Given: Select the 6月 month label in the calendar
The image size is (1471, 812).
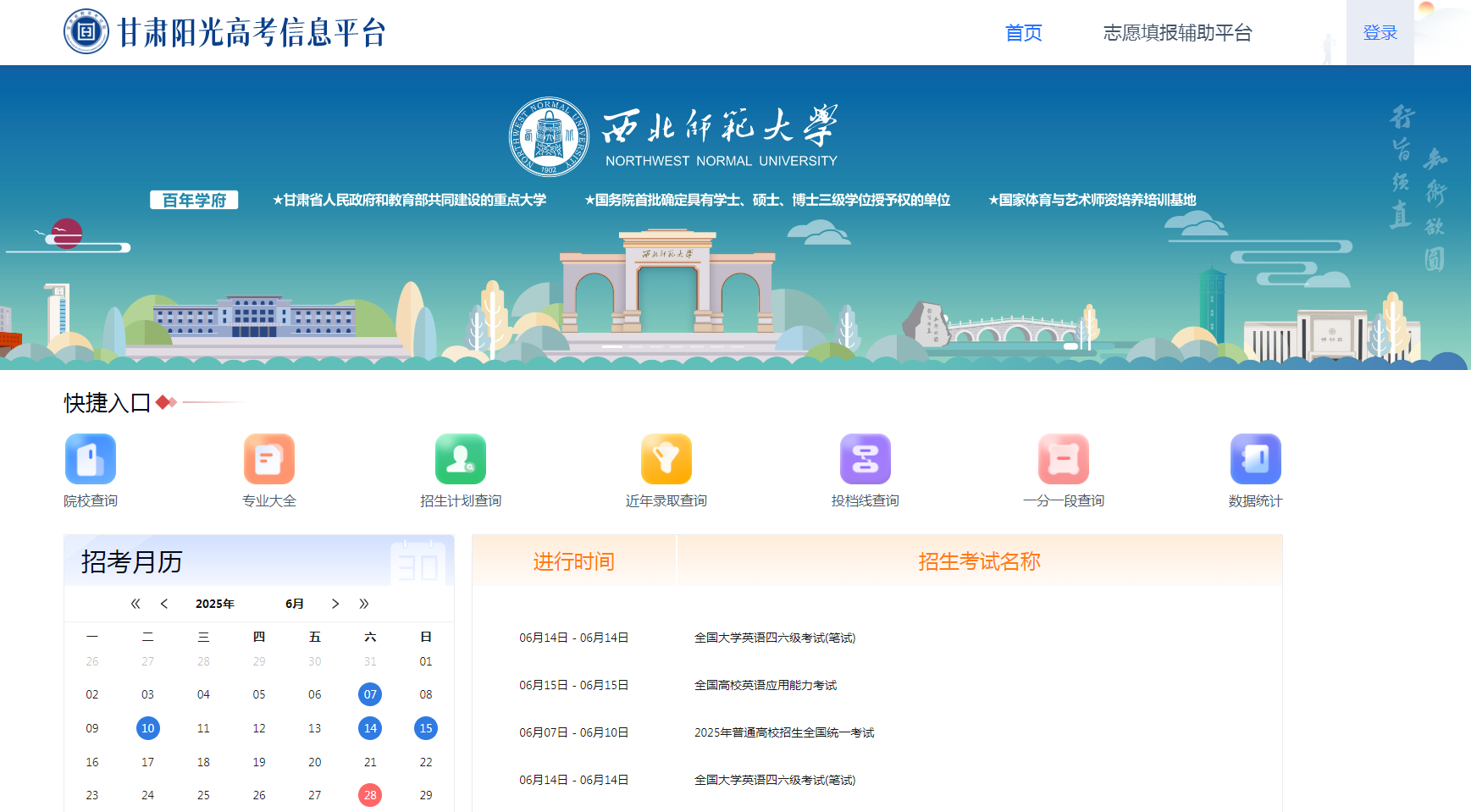Looking at the screenshot, I should click(x=295, y=604).
